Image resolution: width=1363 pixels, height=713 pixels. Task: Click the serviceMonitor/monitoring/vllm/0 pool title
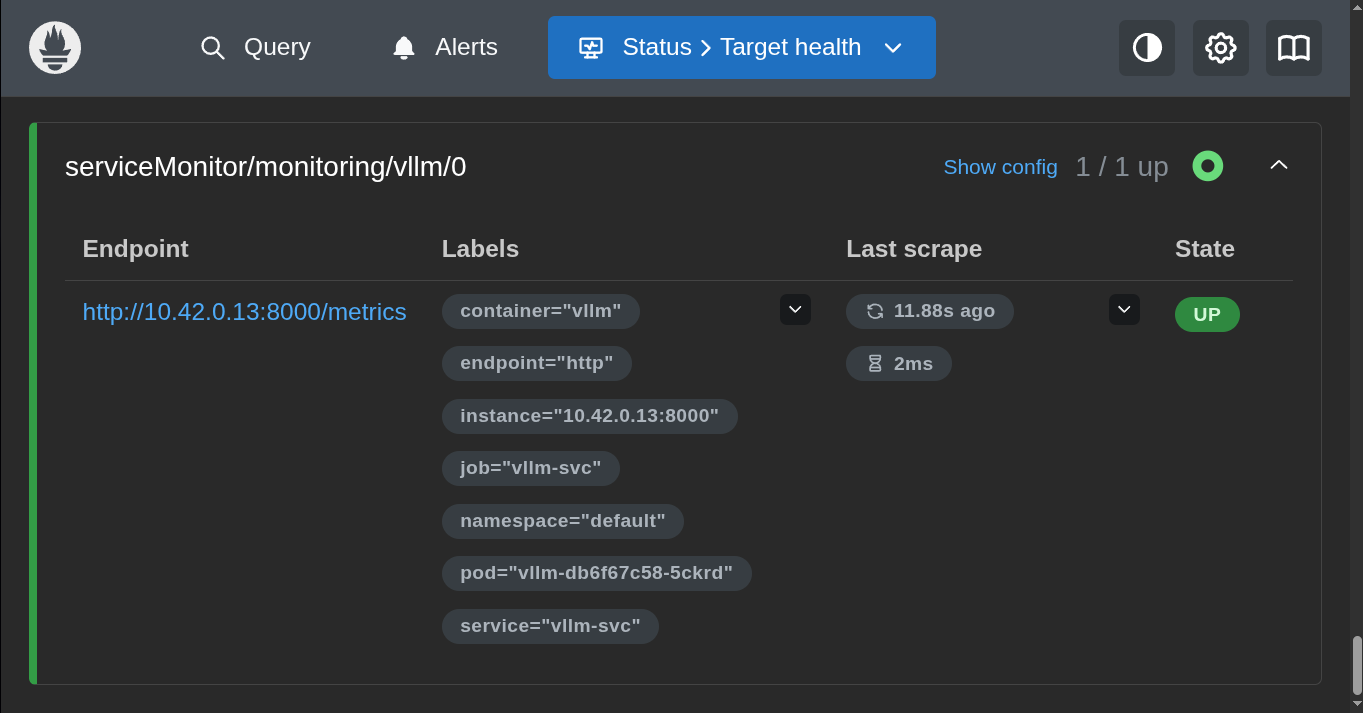[266, 167]
